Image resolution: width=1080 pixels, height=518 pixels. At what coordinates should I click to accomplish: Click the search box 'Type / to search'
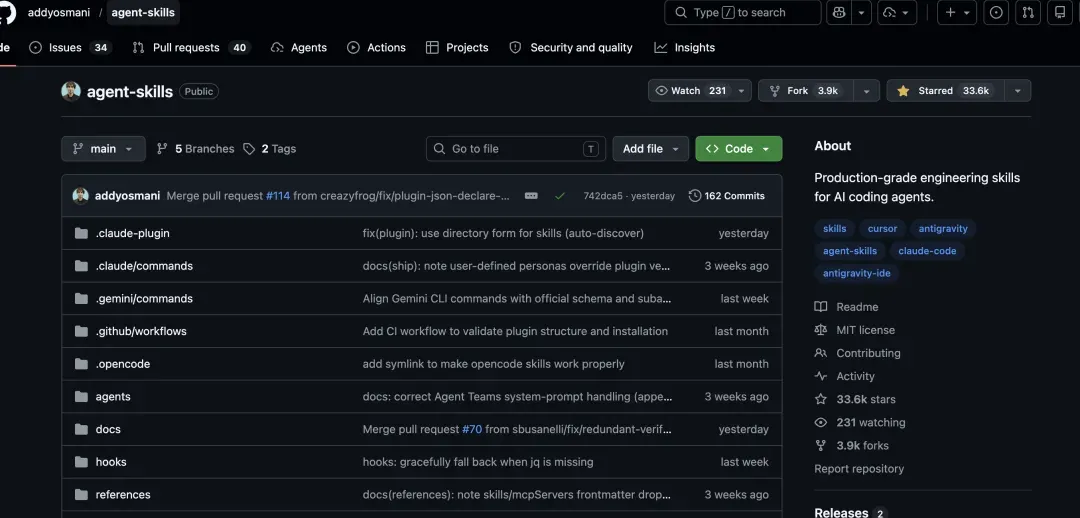click(742, 12)
